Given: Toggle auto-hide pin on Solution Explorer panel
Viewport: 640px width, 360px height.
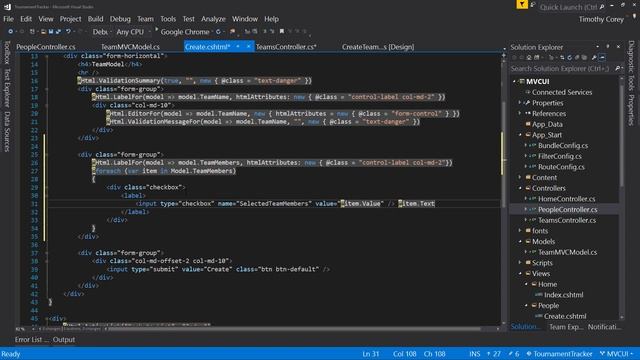Looking at the screenshot, I should (608, 47).
